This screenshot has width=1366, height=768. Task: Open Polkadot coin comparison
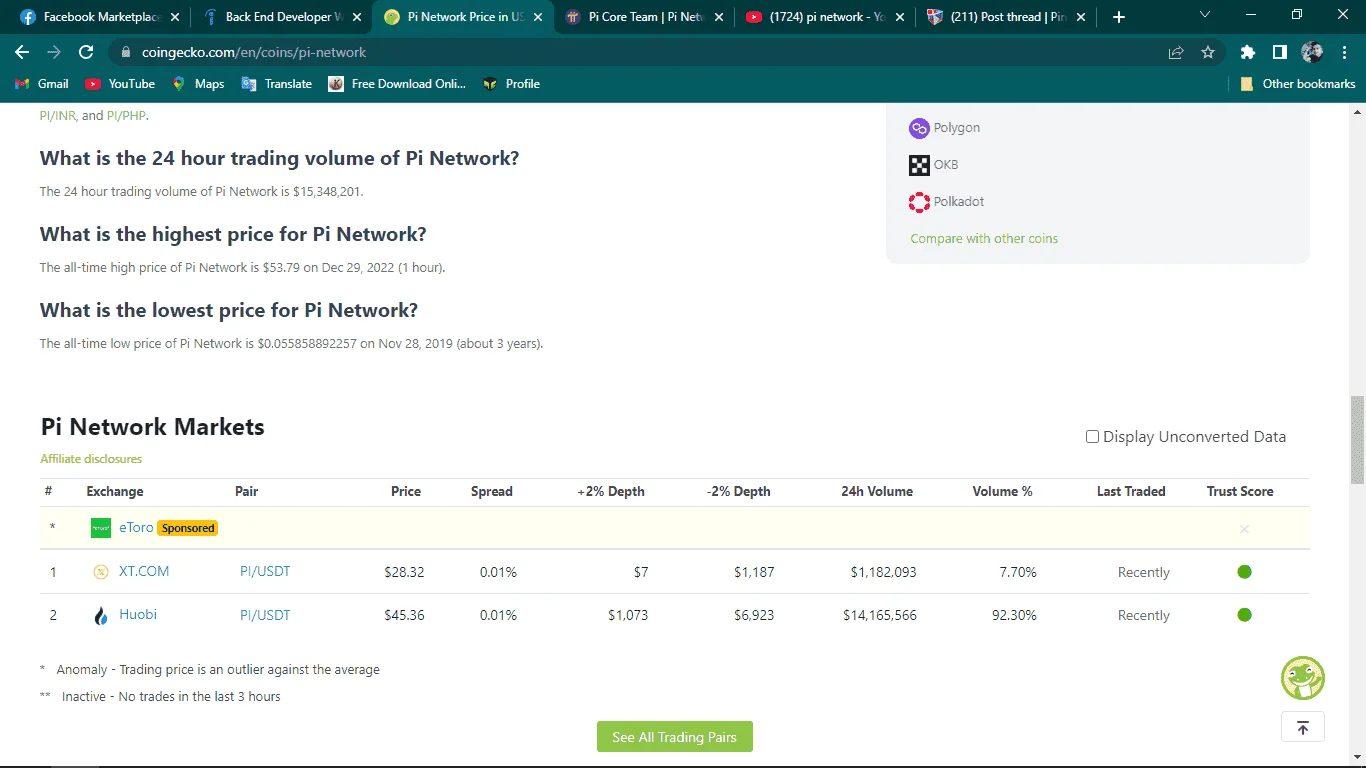[946, 202]
